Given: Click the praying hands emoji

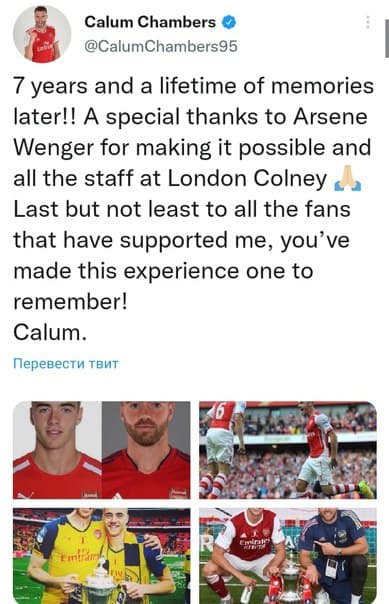Looking at the screenshot, I should click(347, 181).
